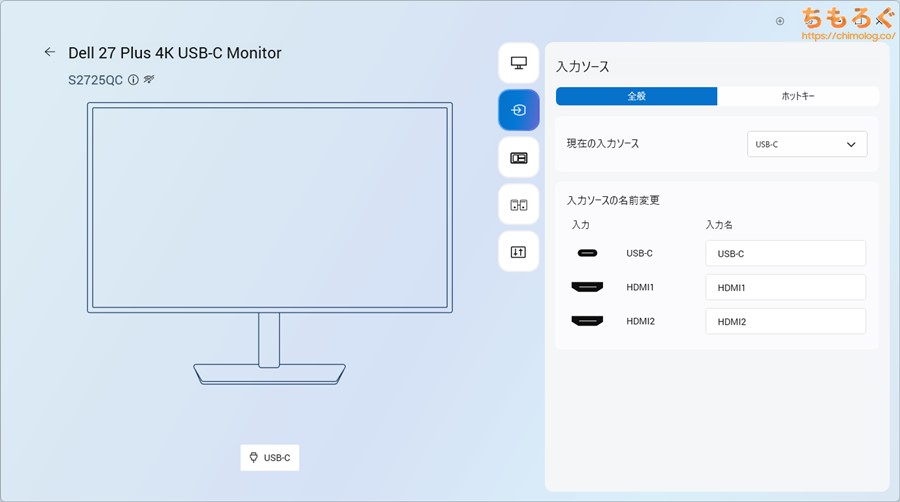Open the dual-window arrangement sidebar icon
This screenshot has height=502, width=900.
[518, 205]
